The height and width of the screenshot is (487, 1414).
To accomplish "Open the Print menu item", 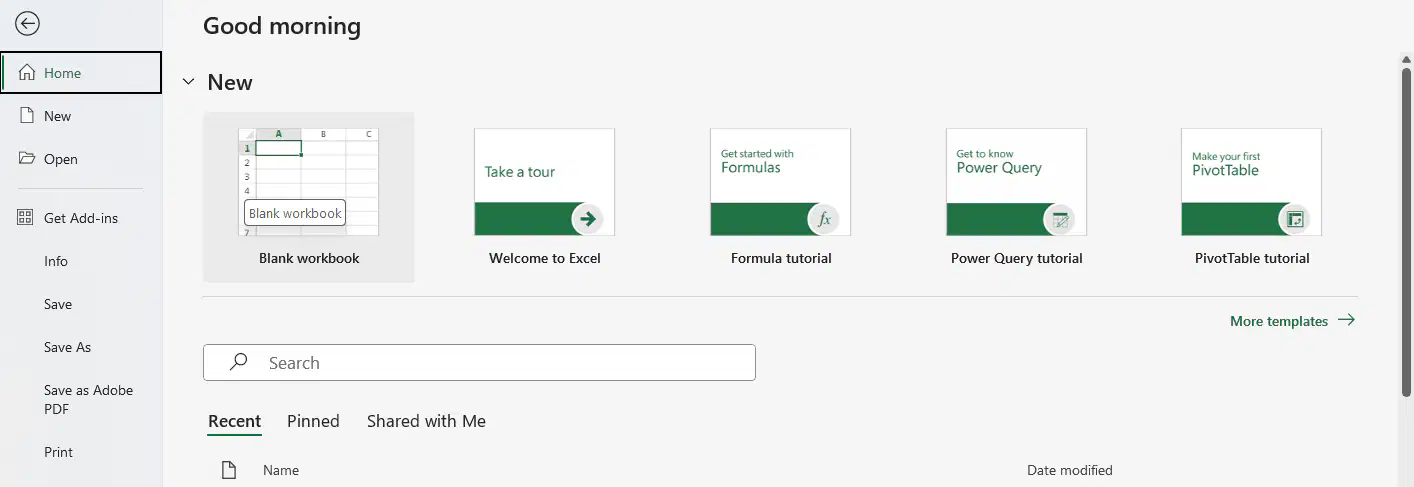I will pyautogui.click(x=58, y=452).
